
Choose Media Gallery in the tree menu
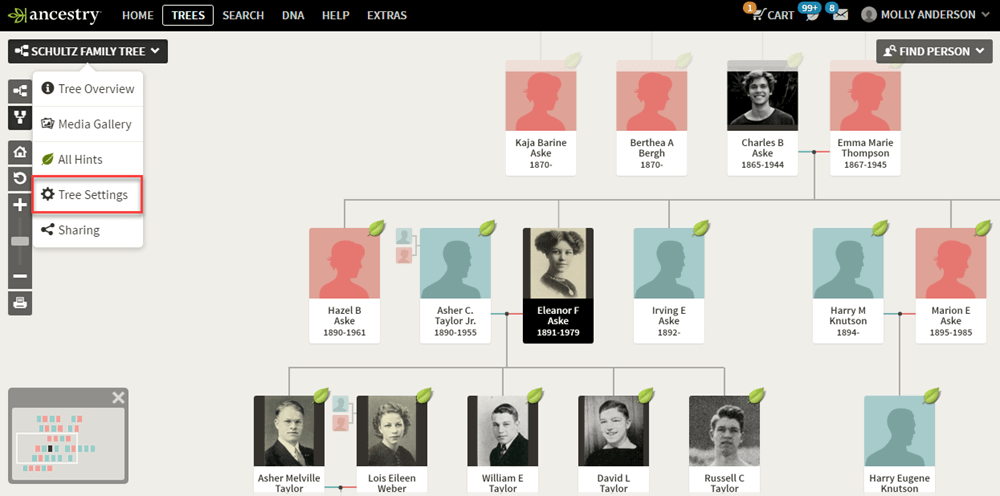click(x=87, y=124)
